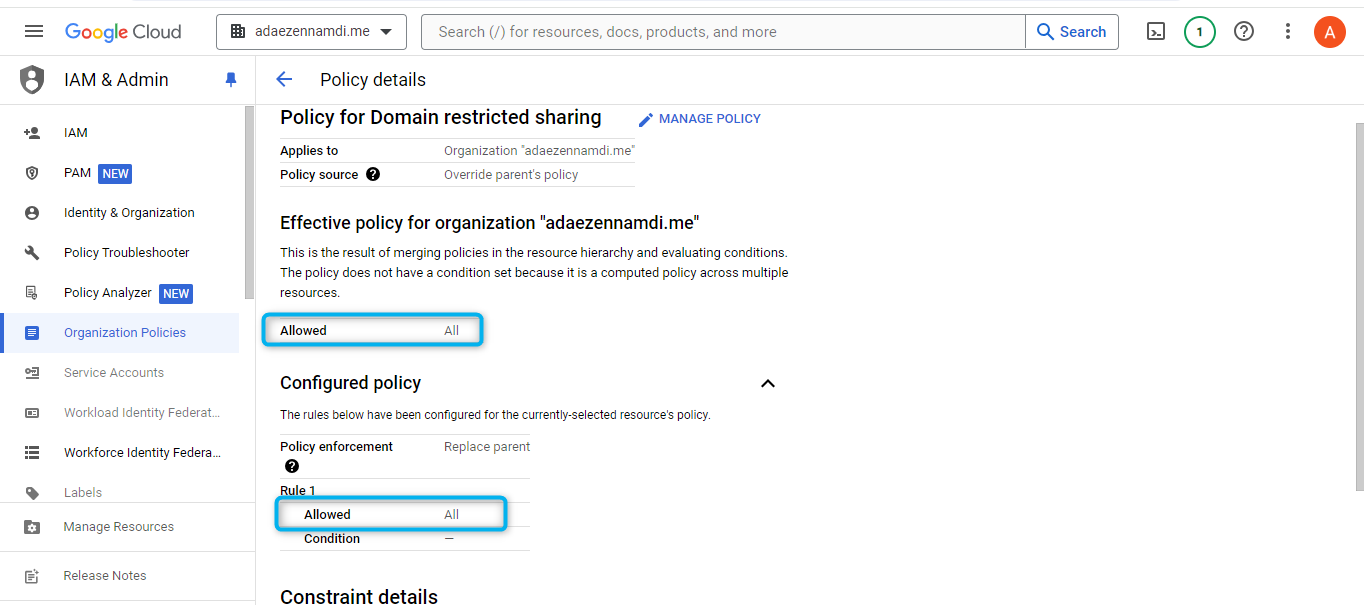Go back using the left arrow
Viewport: 1364px width, 605px height.
[x=284, y=80]
